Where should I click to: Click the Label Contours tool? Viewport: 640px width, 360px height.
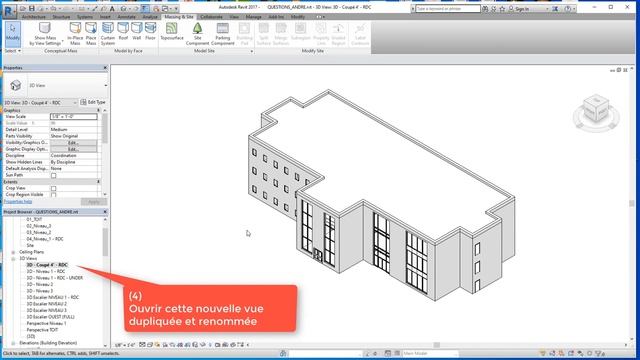[x=360, y=34]
